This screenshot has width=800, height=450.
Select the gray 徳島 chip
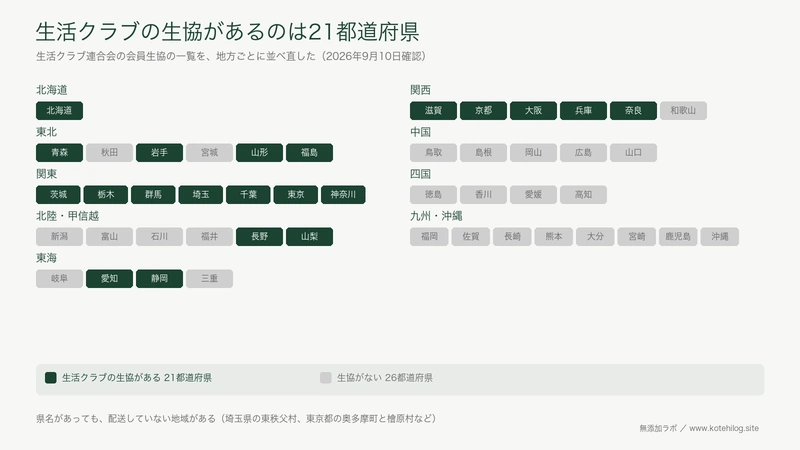[x=433, y=194]
